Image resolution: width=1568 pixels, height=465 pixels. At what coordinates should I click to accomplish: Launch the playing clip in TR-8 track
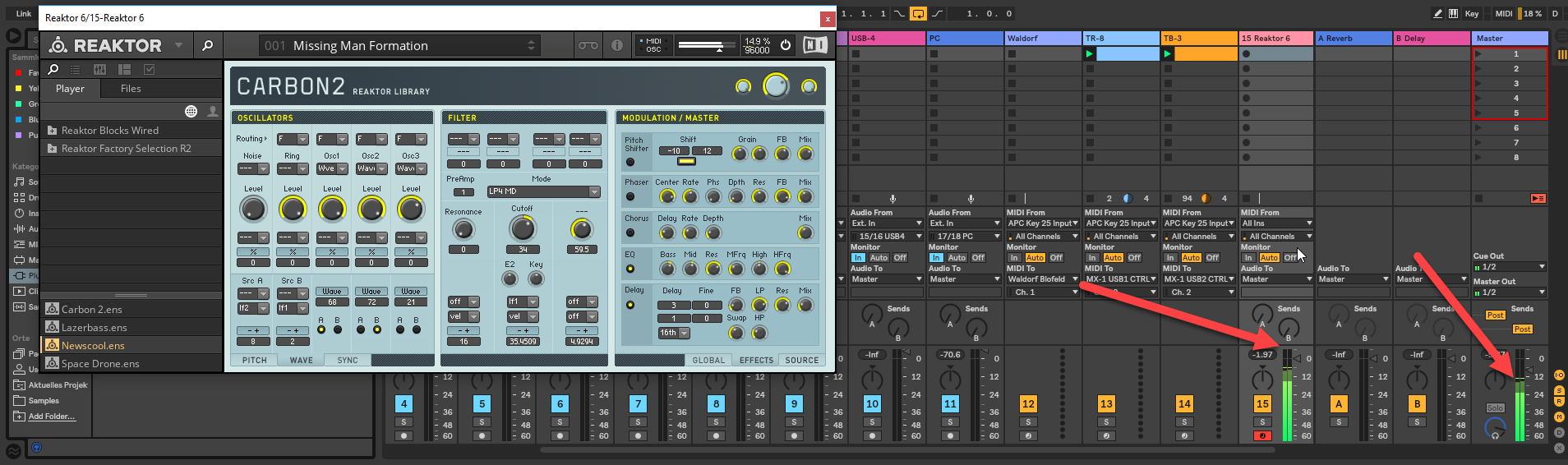pyautogui.click(x=1090, y=54)
